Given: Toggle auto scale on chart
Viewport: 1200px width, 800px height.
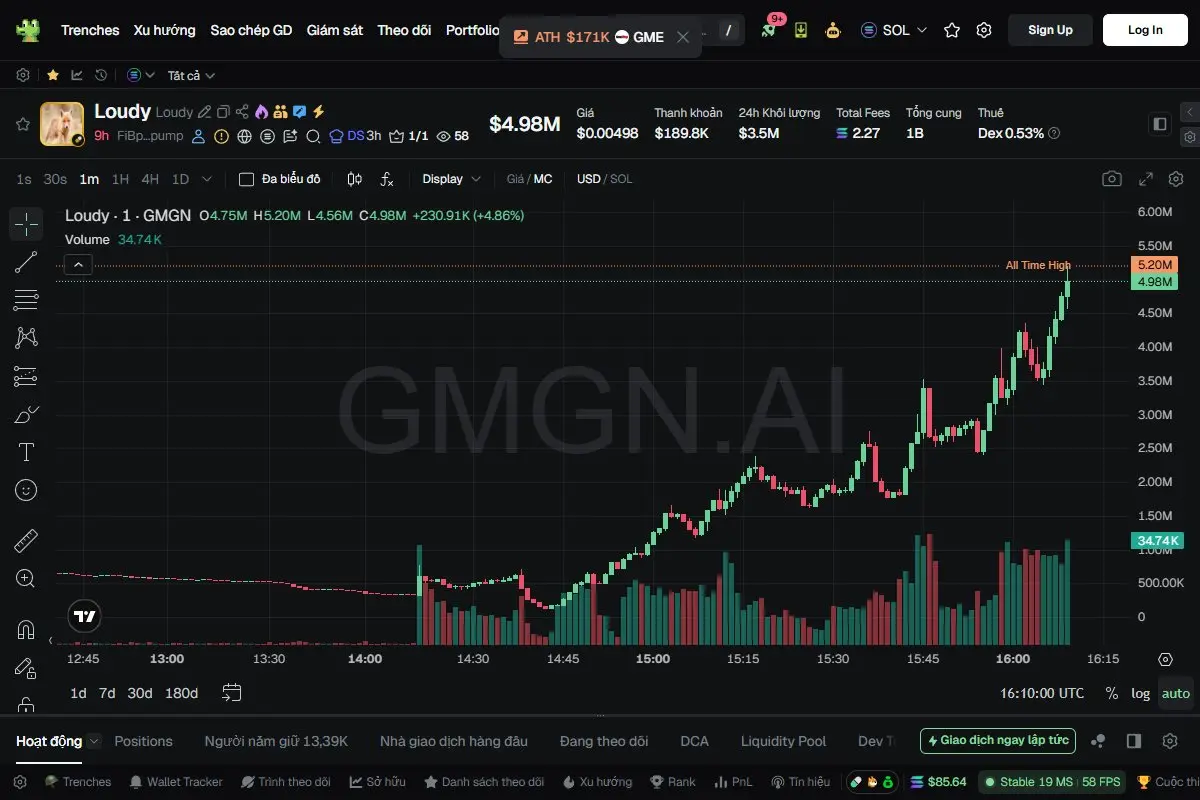Looking at the screenshot, I should click(1176, 693).
